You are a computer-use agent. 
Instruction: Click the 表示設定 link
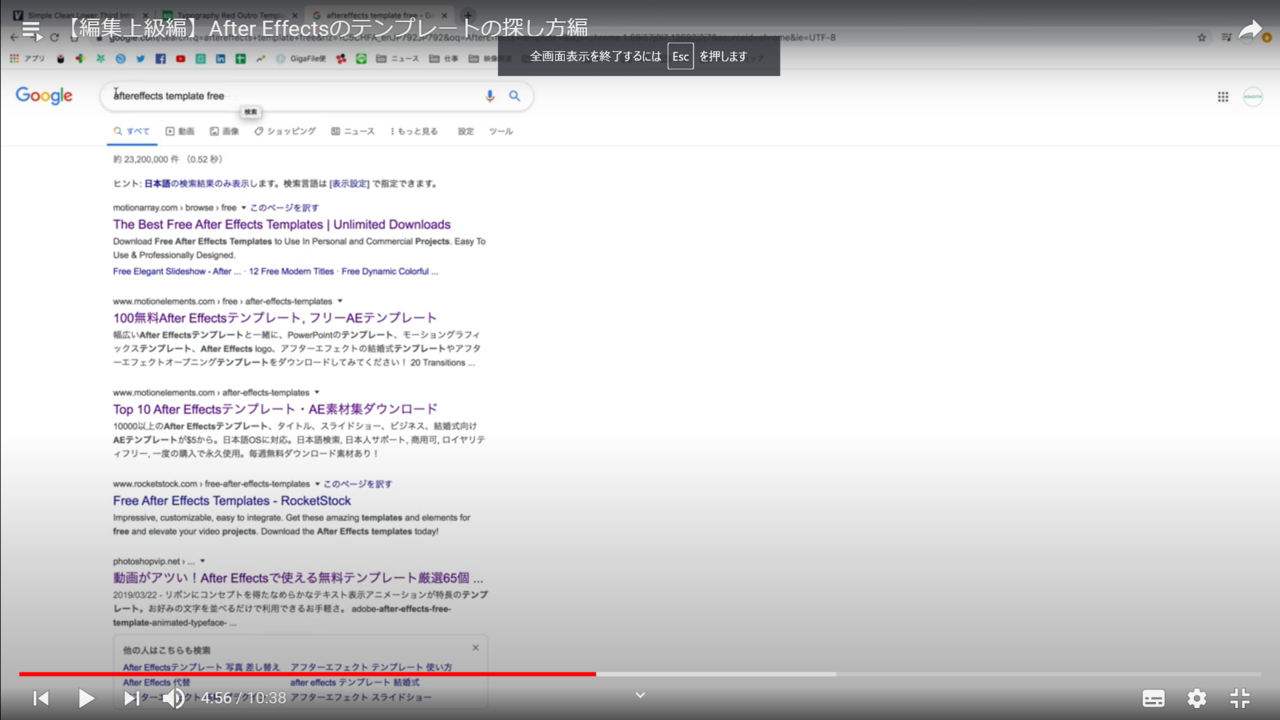coord(349,184)
